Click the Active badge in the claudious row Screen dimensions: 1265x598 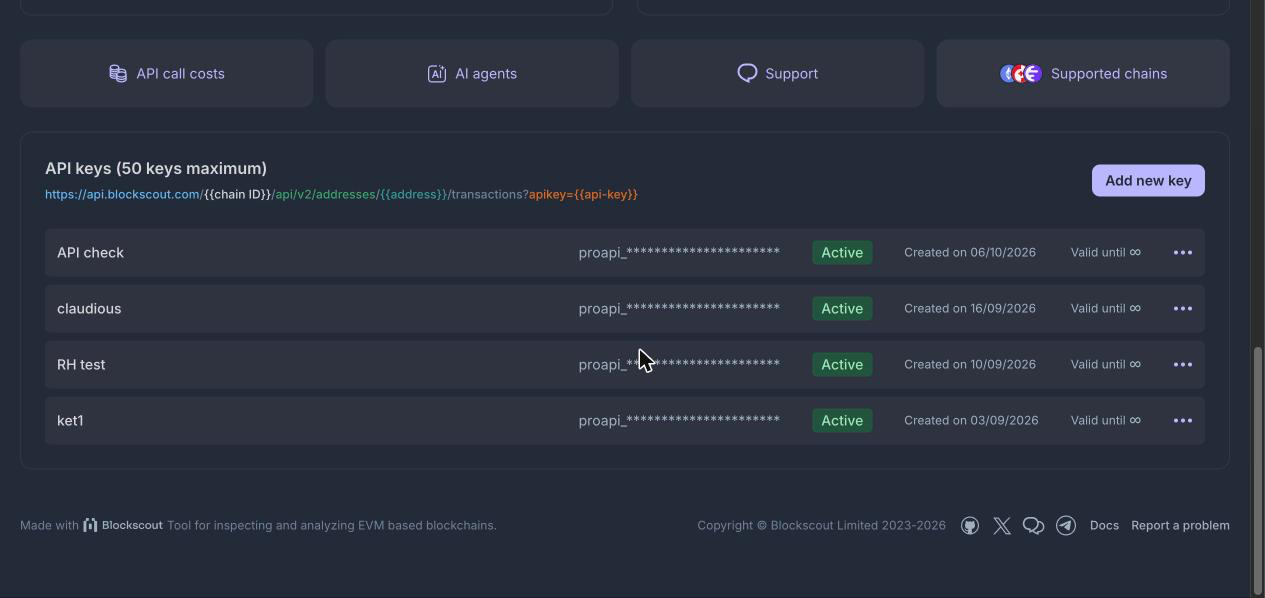[842, 308]
